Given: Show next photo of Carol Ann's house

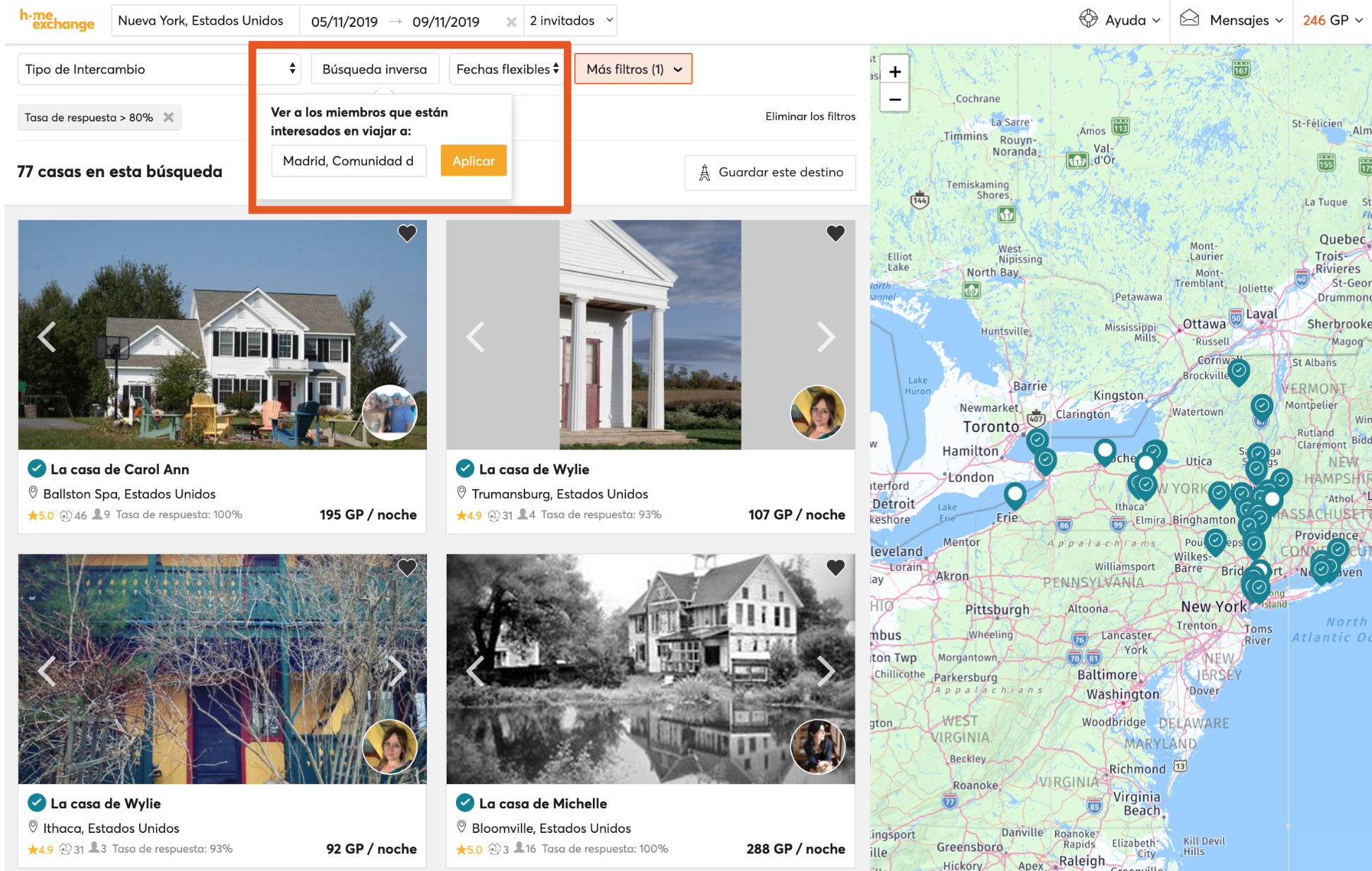Looking at the screenshot, I should [397, 337].
